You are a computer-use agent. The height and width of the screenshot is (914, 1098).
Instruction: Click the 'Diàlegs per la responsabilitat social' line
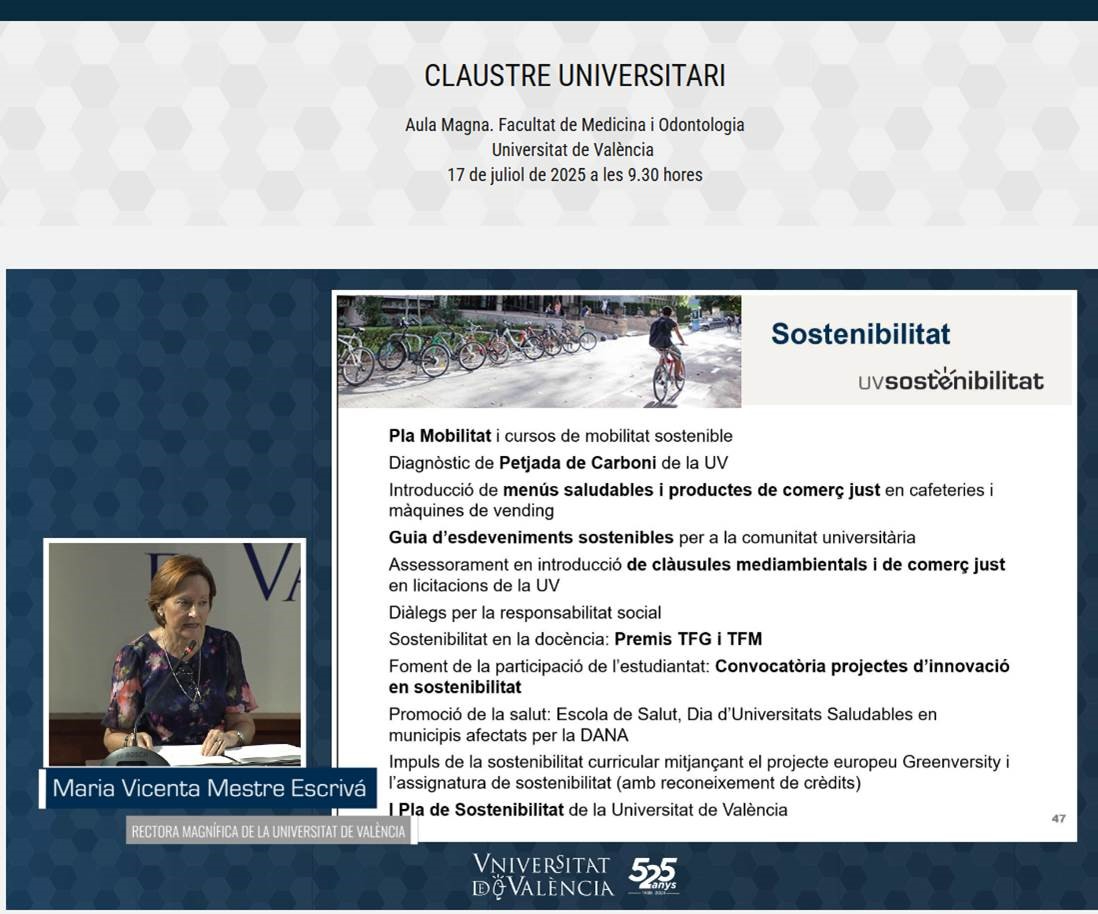click(525, 613)
